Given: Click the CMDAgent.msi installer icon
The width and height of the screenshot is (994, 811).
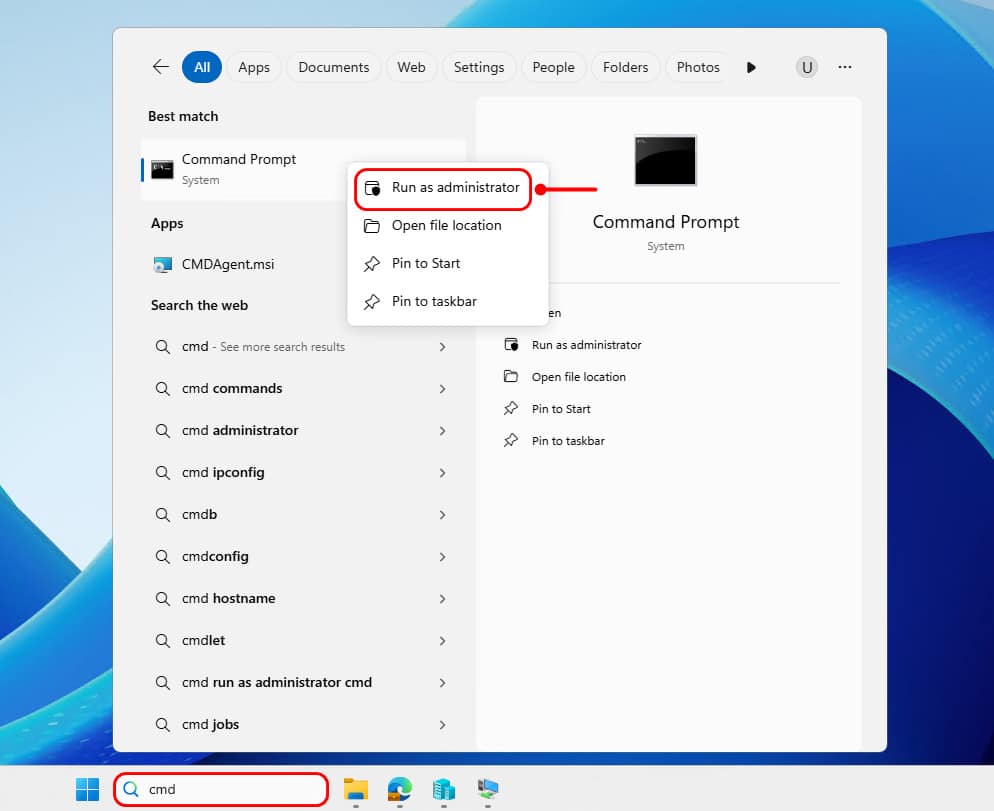Looking at the screenshot, I should point(163,264).
